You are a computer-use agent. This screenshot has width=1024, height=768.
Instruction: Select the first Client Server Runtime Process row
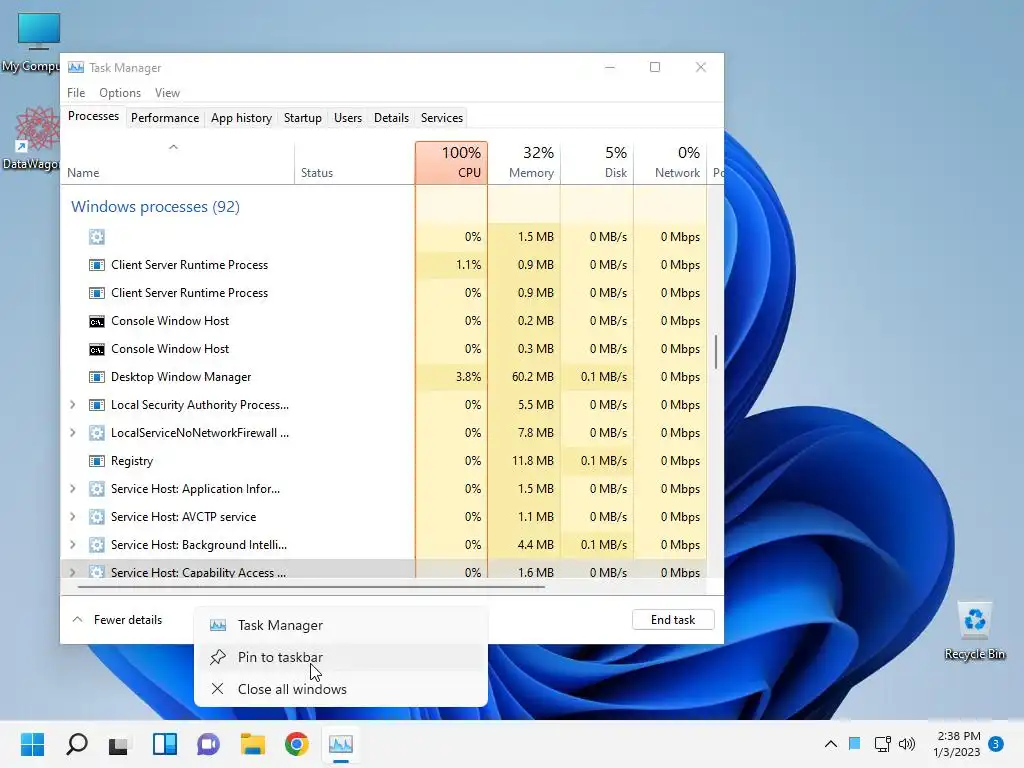click(384, 264)
